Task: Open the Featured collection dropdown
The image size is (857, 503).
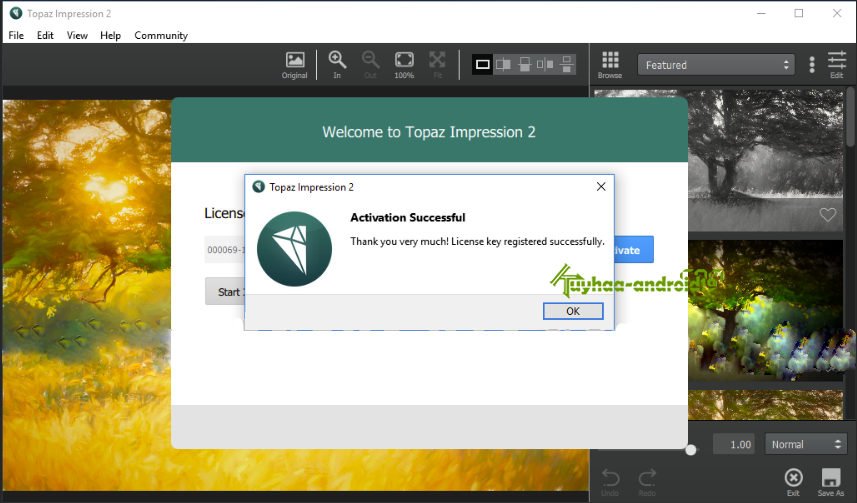Action: (716, 65)
